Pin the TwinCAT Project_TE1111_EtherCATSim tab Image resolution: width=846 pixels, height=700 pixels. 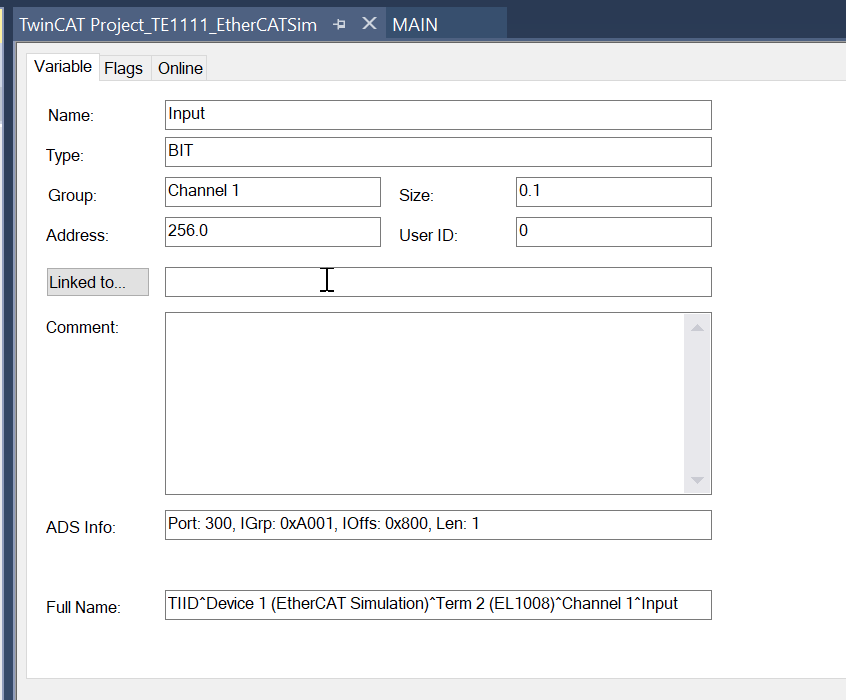(x=339, y=24)
